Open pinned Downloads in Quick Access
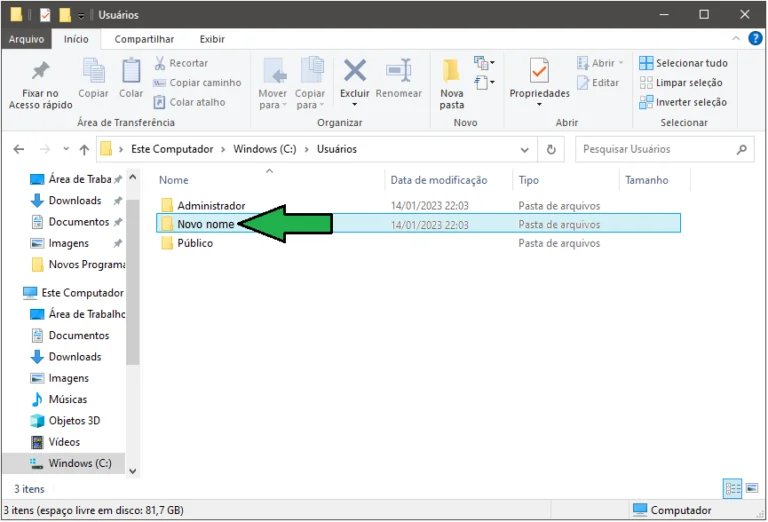The height and width of the screenshot is (522, 768). (x=75, y=200)
